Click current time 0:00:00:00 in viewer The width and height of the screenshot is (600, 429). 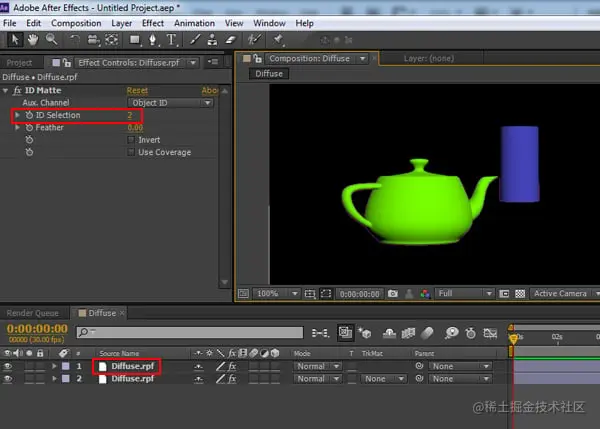coord(359,294)
